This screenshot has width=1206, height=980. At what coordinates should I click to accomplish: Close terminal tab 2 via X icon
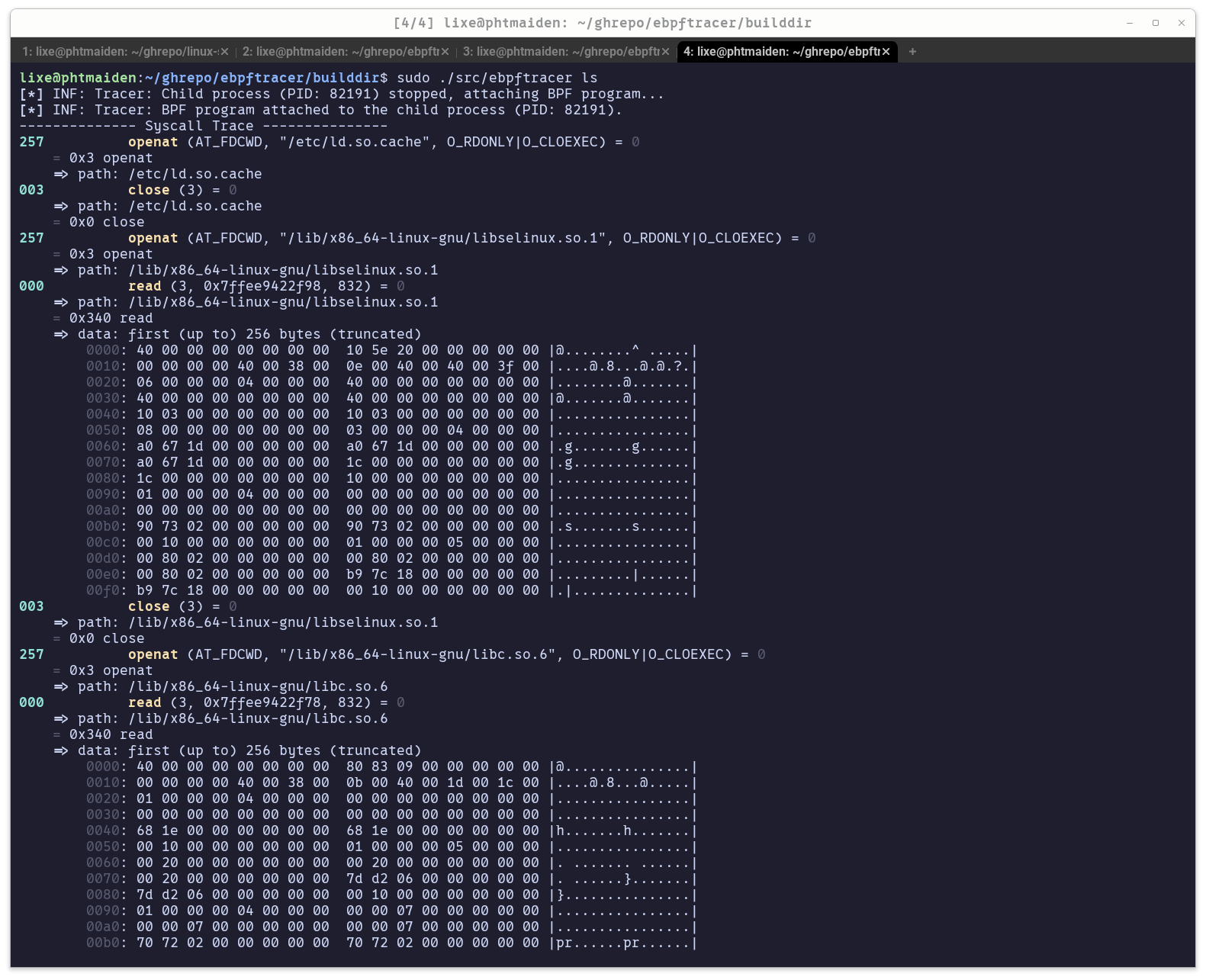click(445, 52)
